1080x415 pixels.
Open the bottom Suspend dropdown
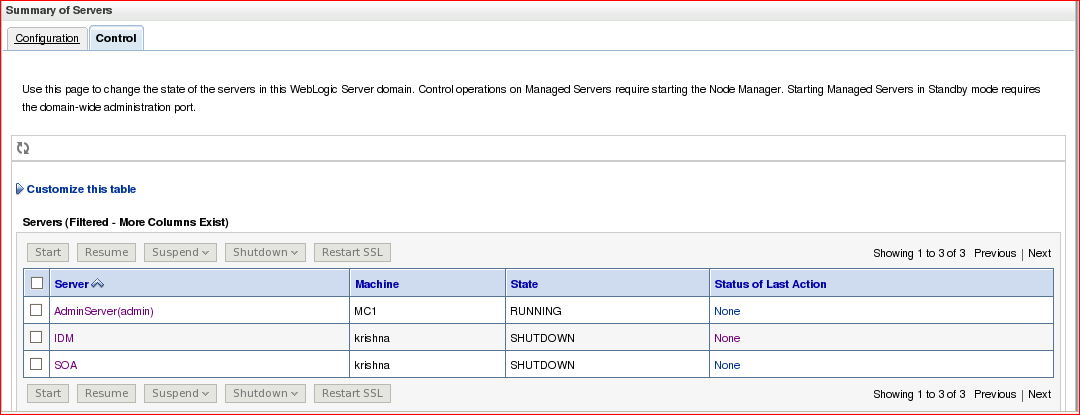180,394
